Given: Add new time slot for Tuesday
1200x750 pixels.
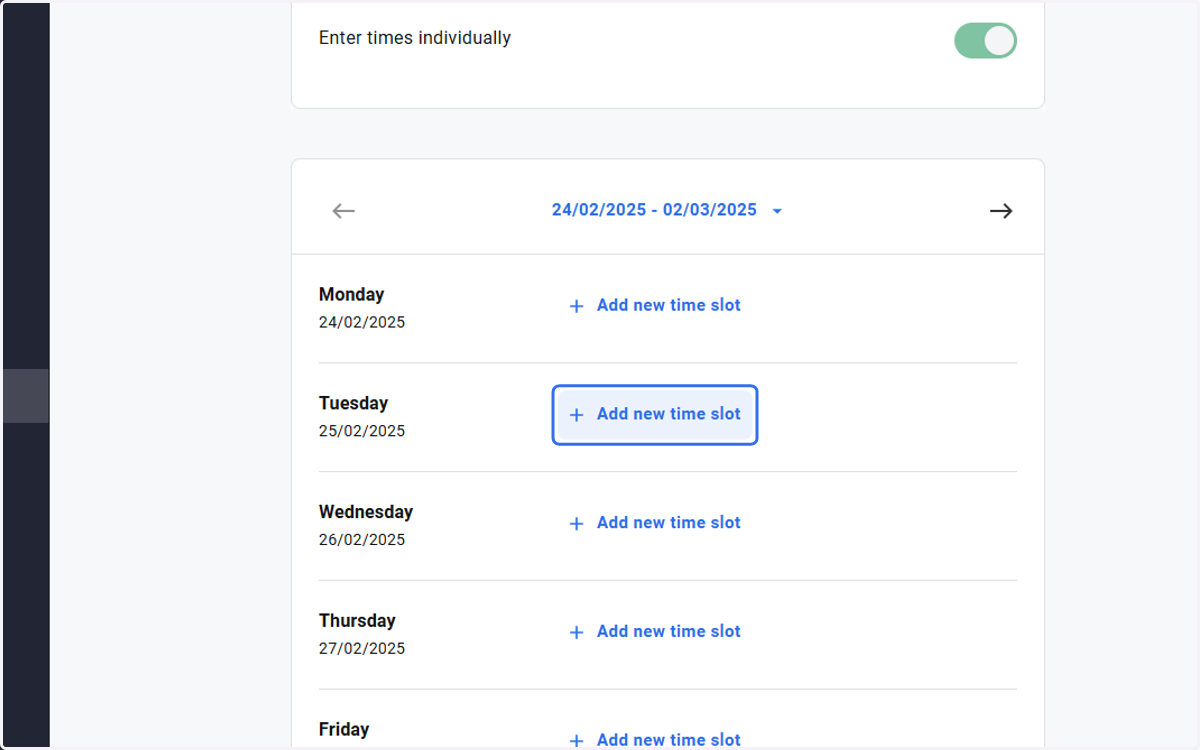Looking at the screenshot, I should click(655, 414).
